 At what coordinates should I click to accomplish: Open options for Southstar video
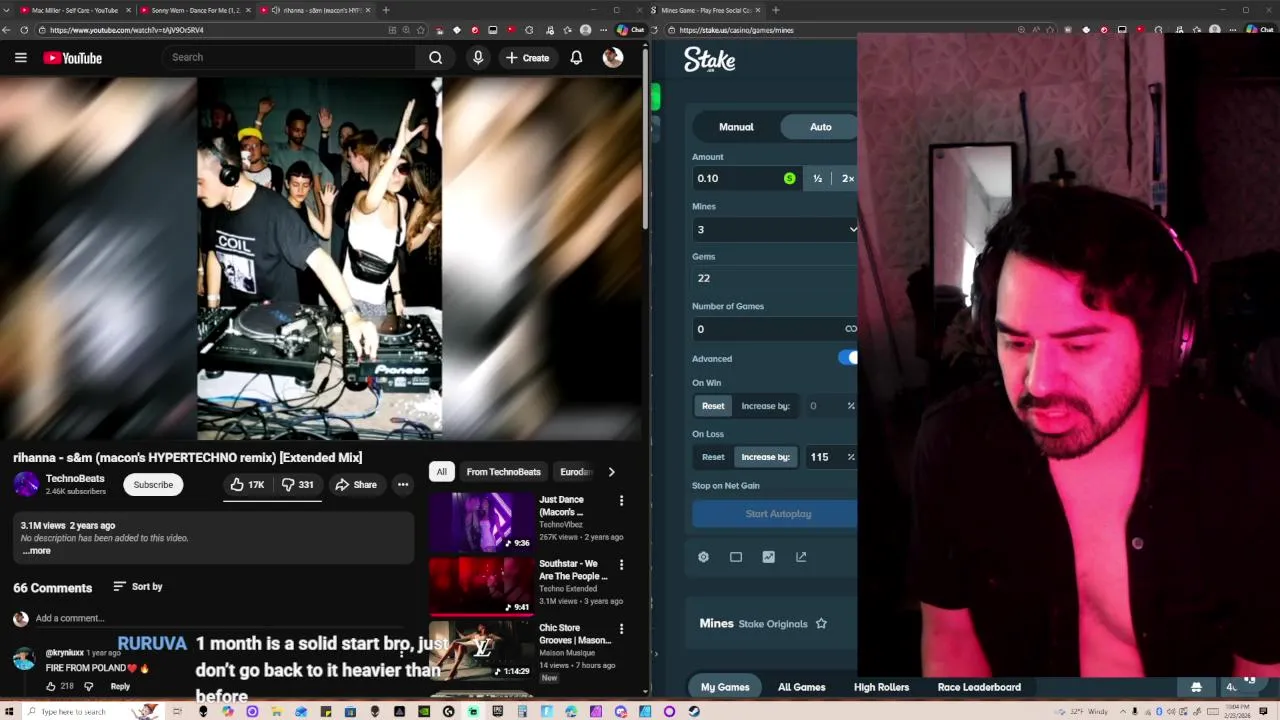click(x=621, y=564)
